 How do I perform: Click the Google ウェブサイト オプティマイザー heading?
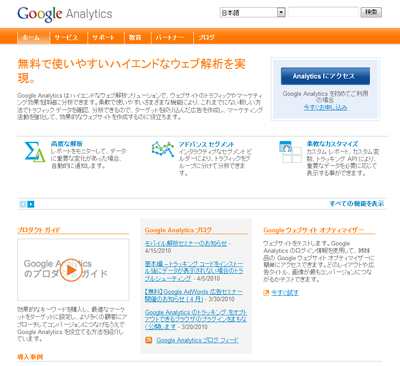(314, 230)
